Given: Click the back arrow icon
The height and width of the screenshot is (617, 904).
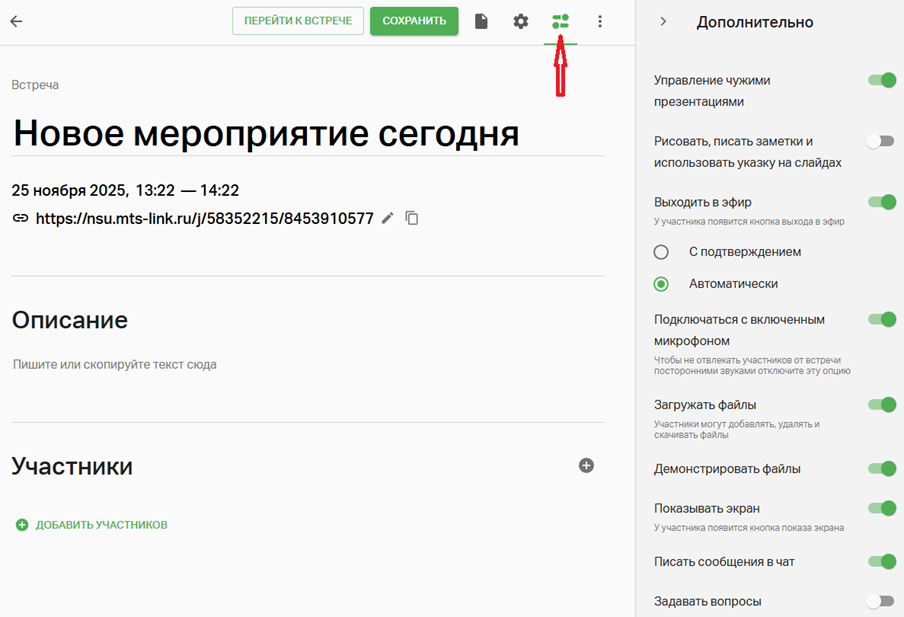Looking at the screenshot, I should pos(16,21).
